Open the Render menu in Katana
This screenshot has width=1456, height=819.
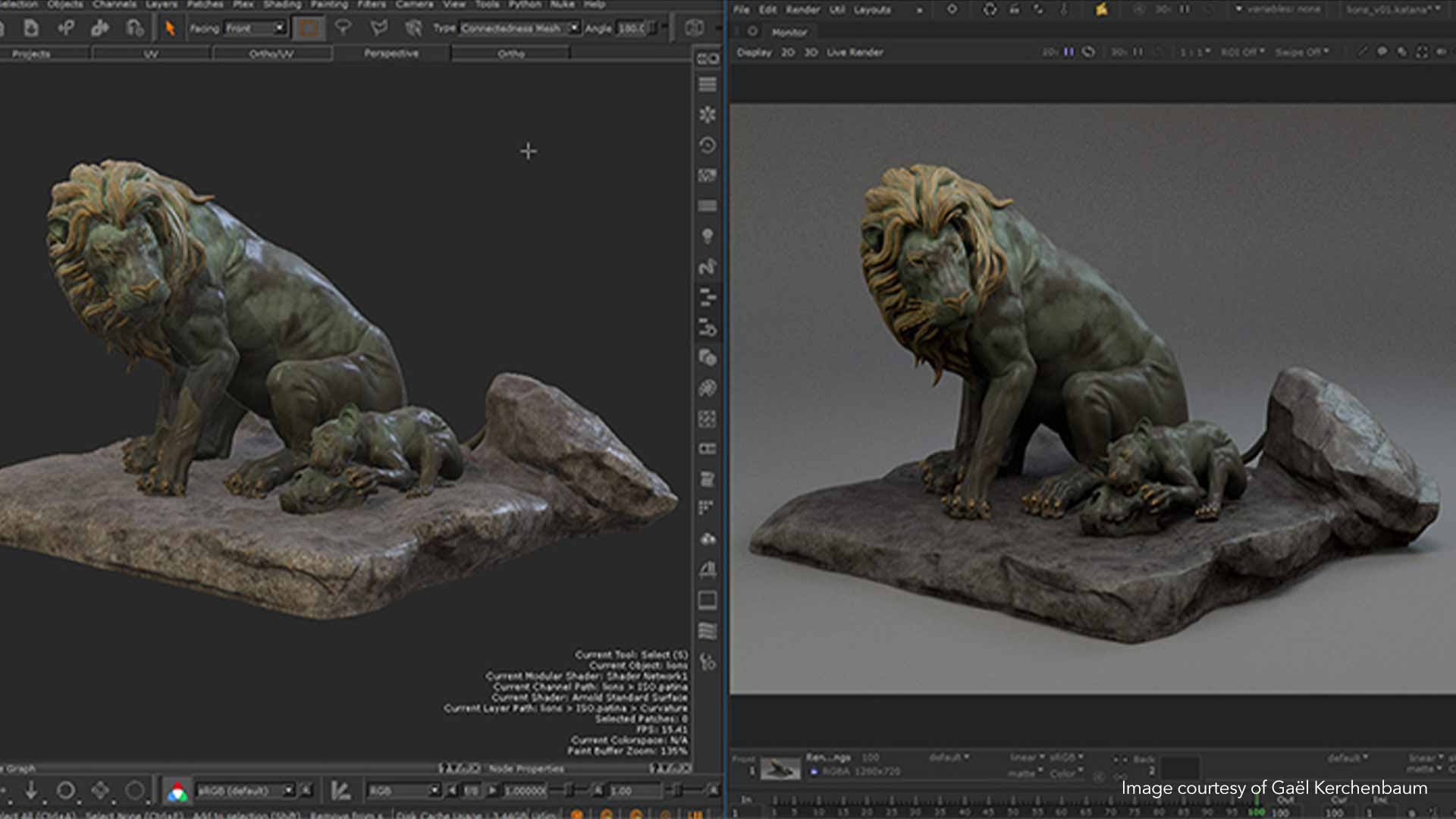point(802,10)
